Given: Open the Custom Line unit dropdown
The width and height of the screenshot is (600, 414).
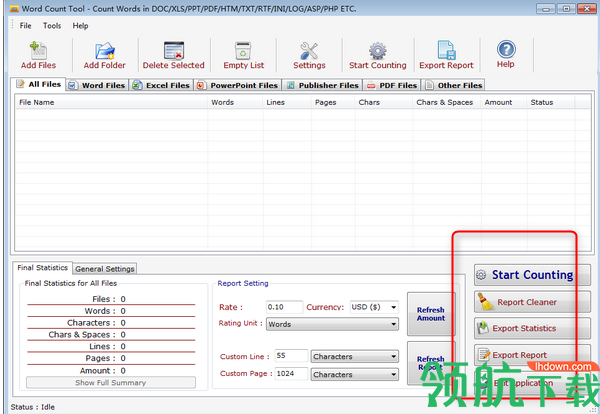Looking at the screenshot, I should tap(354, 356).
